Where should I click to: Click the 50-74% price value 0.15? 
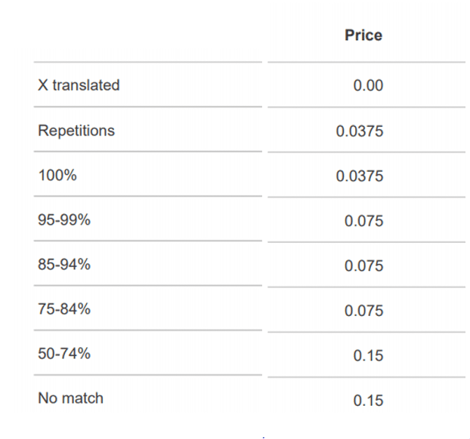tap(368, 356)
